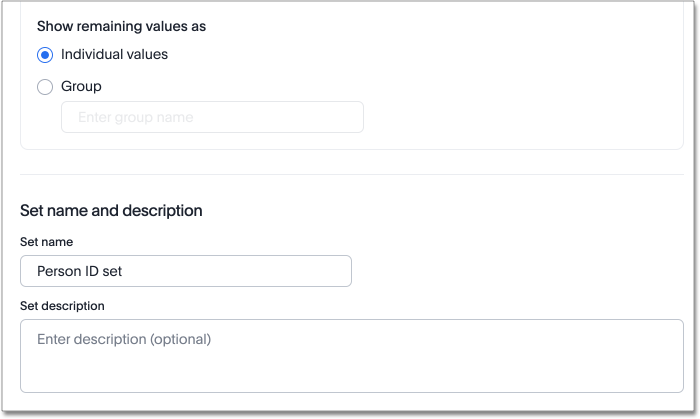Click the divider line above Set name section
700x419 pixels.
pyautogui.click(x=351, y=175)
